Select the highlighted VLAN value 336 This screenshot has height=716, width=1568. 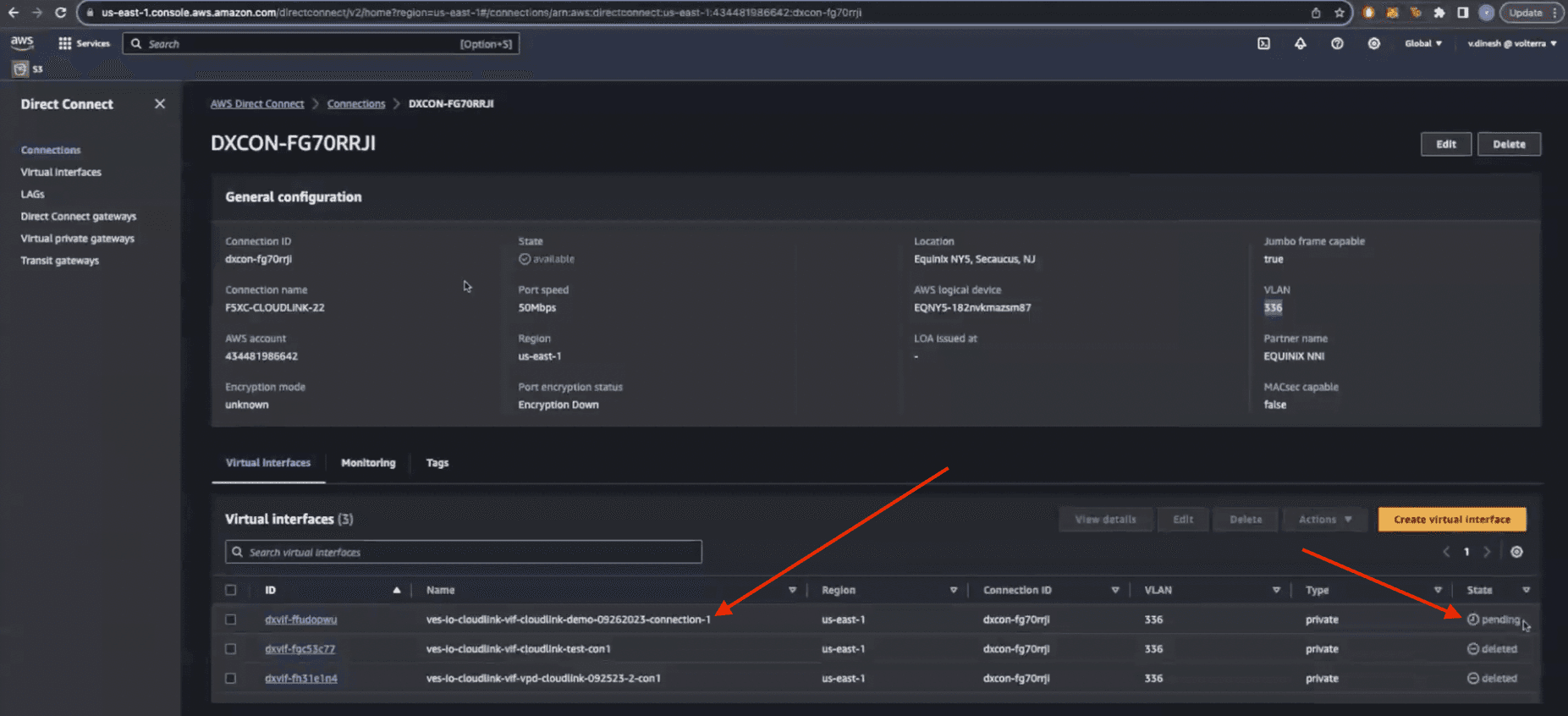click(x=1273, y=308)
